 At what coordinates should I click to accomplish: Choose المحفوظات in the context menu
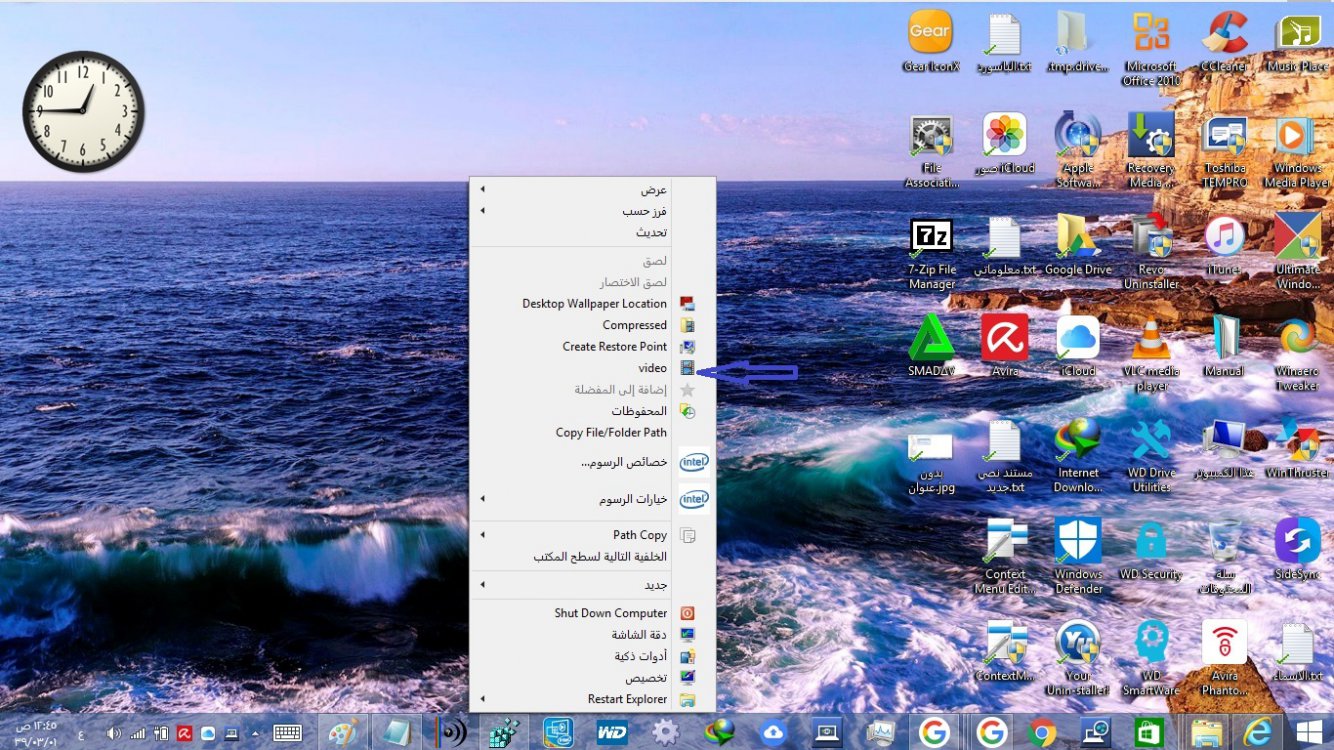click(x=592, y=411)
